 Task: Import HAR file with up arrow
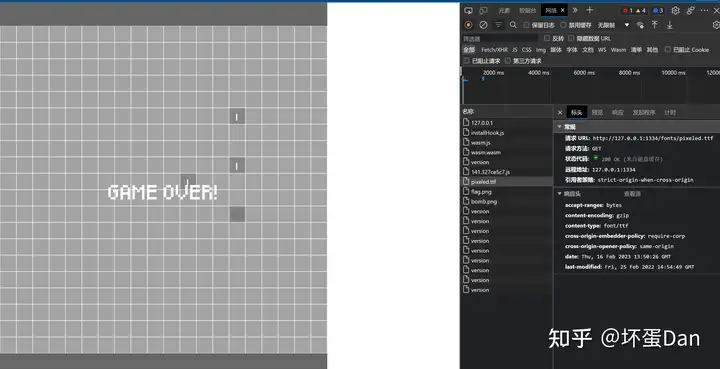[x=655, y=25]
